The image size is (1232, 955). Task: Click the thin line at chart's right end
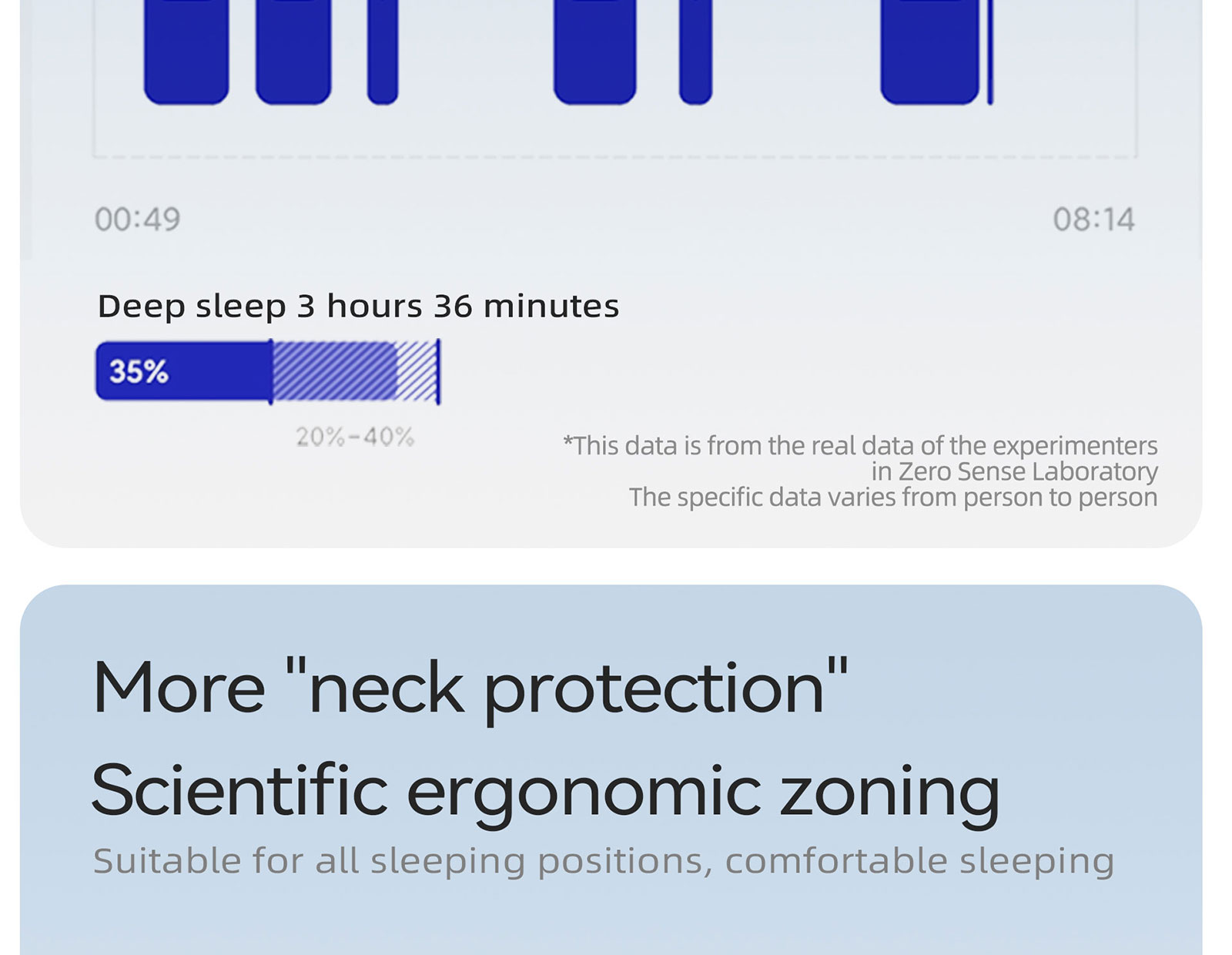point(990,52)
